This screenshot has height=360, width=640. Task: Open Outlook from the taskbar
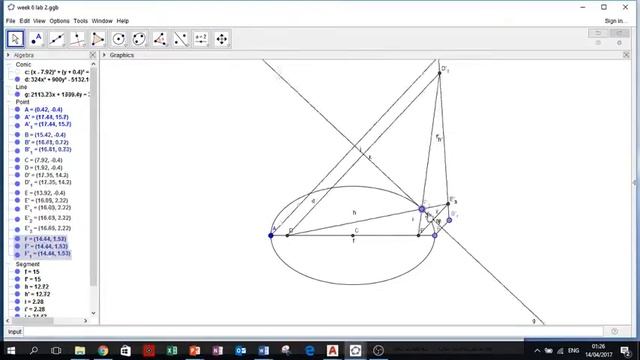(x=241, y=350)
